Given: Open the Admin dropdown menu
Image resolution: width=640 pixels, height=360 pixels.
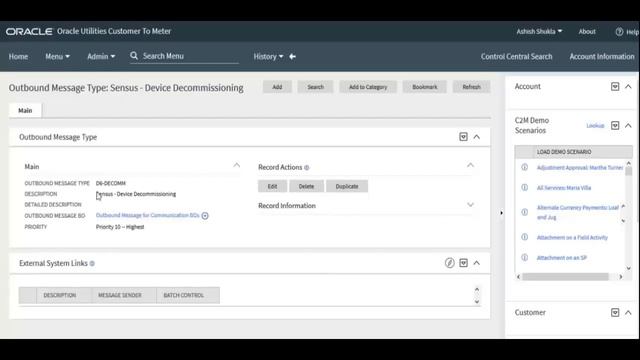Looking at the screenshot, I should tap(101, 57).
